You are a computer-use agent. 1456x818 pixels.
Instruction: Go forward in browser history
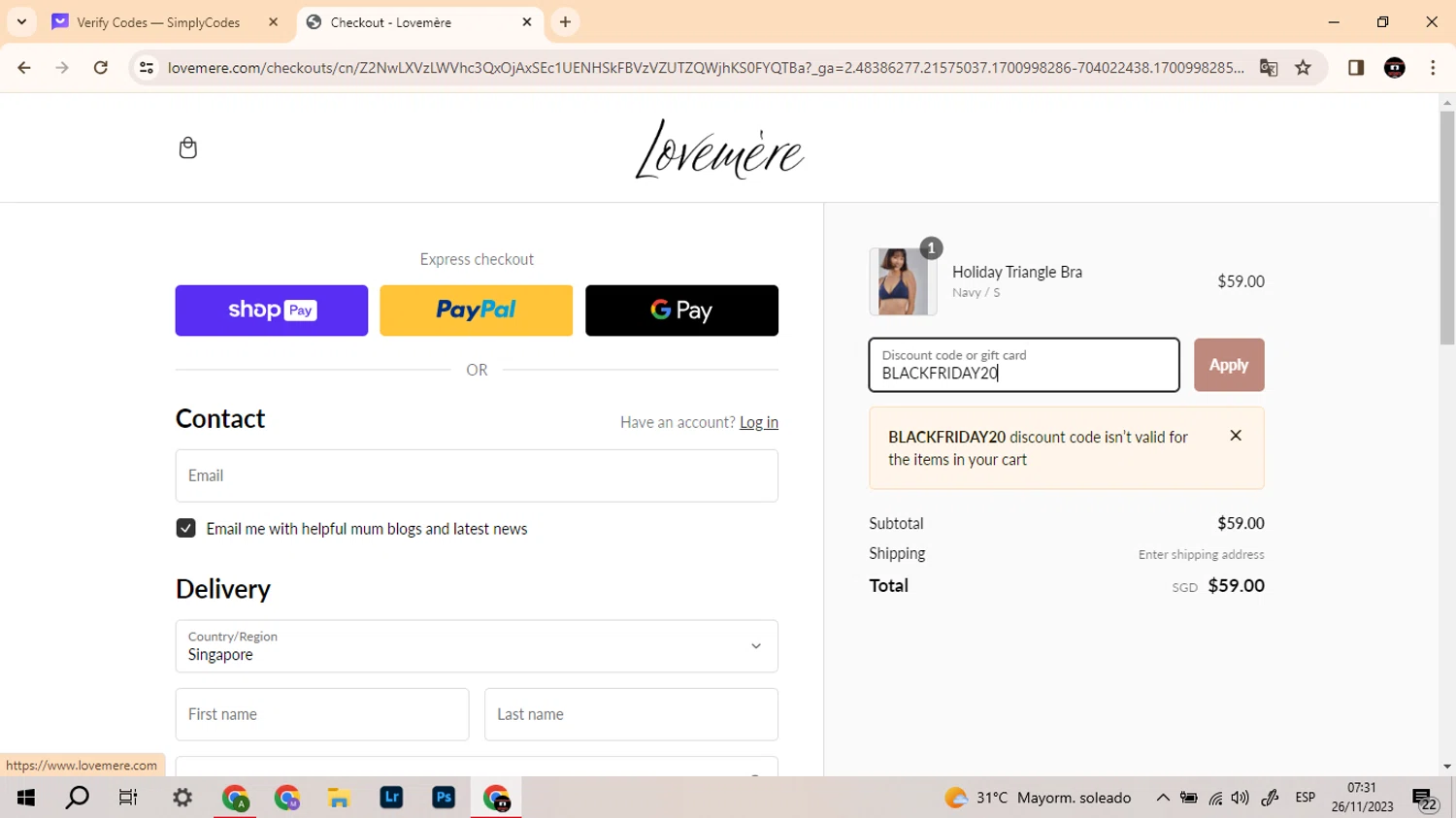tap(62, 68)
